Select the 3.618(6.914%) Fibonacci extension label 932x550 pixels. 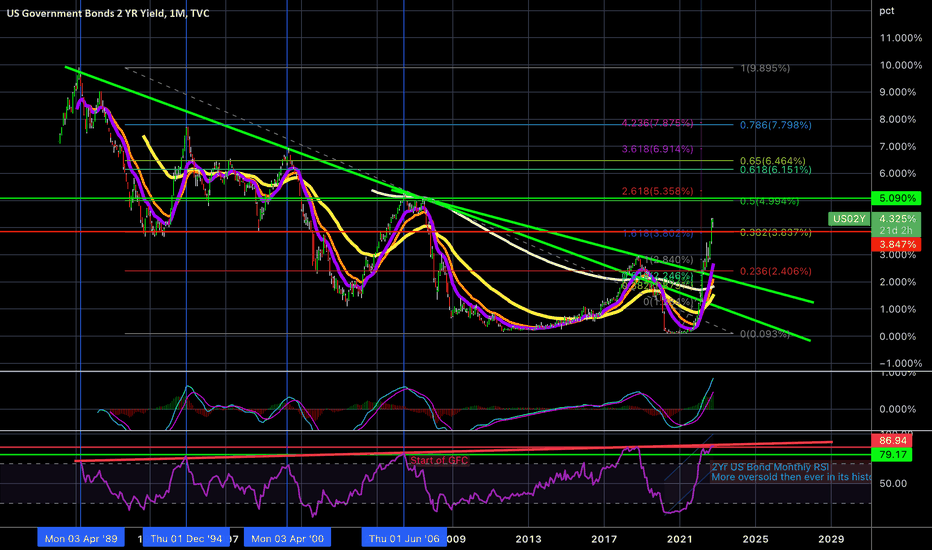pyautogui.click(x=657, y=149)
